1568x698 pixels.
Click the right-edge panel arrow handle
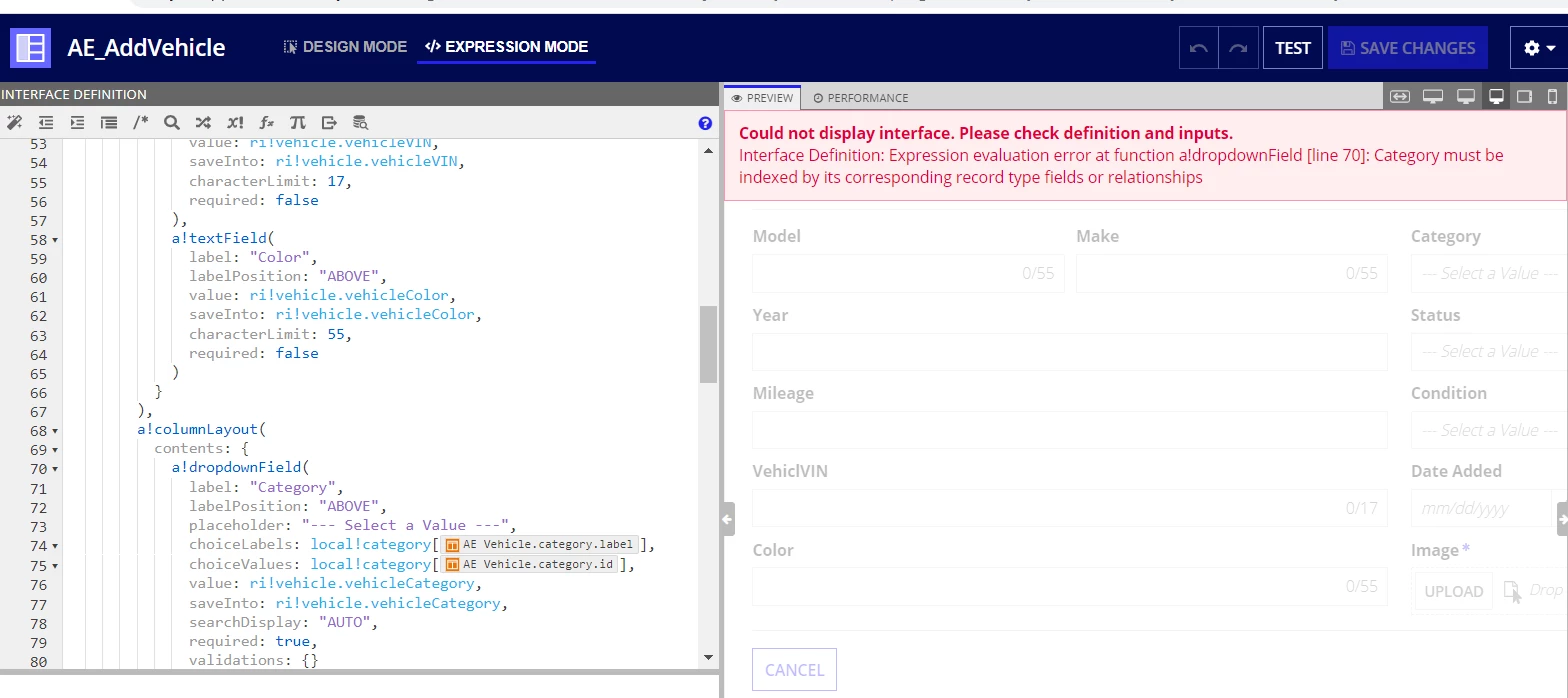click(1562, 519)
